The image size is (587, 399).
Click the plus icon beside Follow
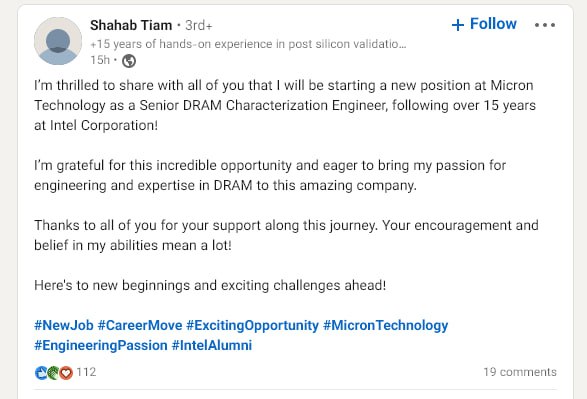pyautogui.click(x=458, y=25)
